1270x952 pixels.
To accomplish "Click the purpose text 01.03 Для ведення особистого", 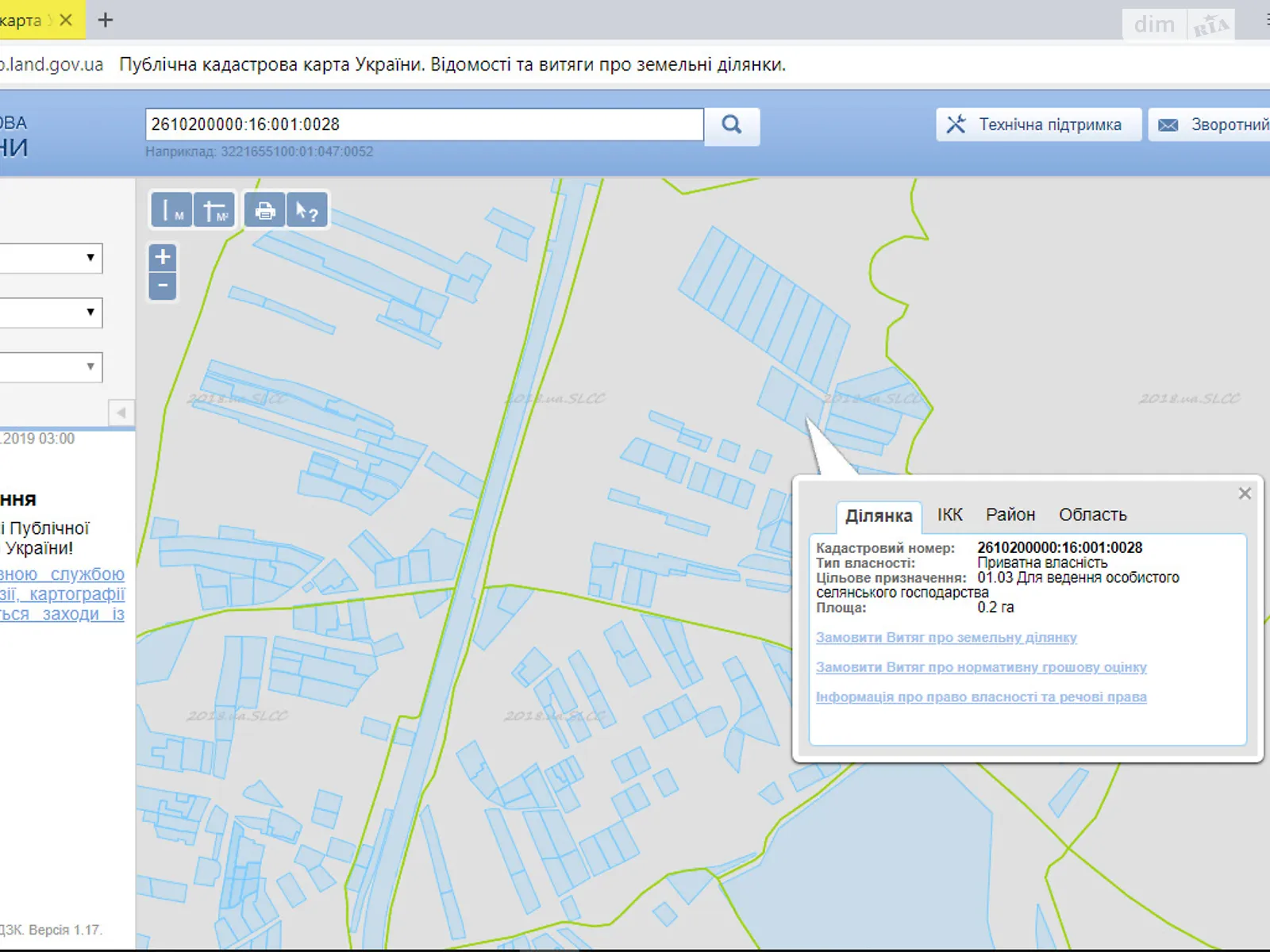I will (1078, 578).
